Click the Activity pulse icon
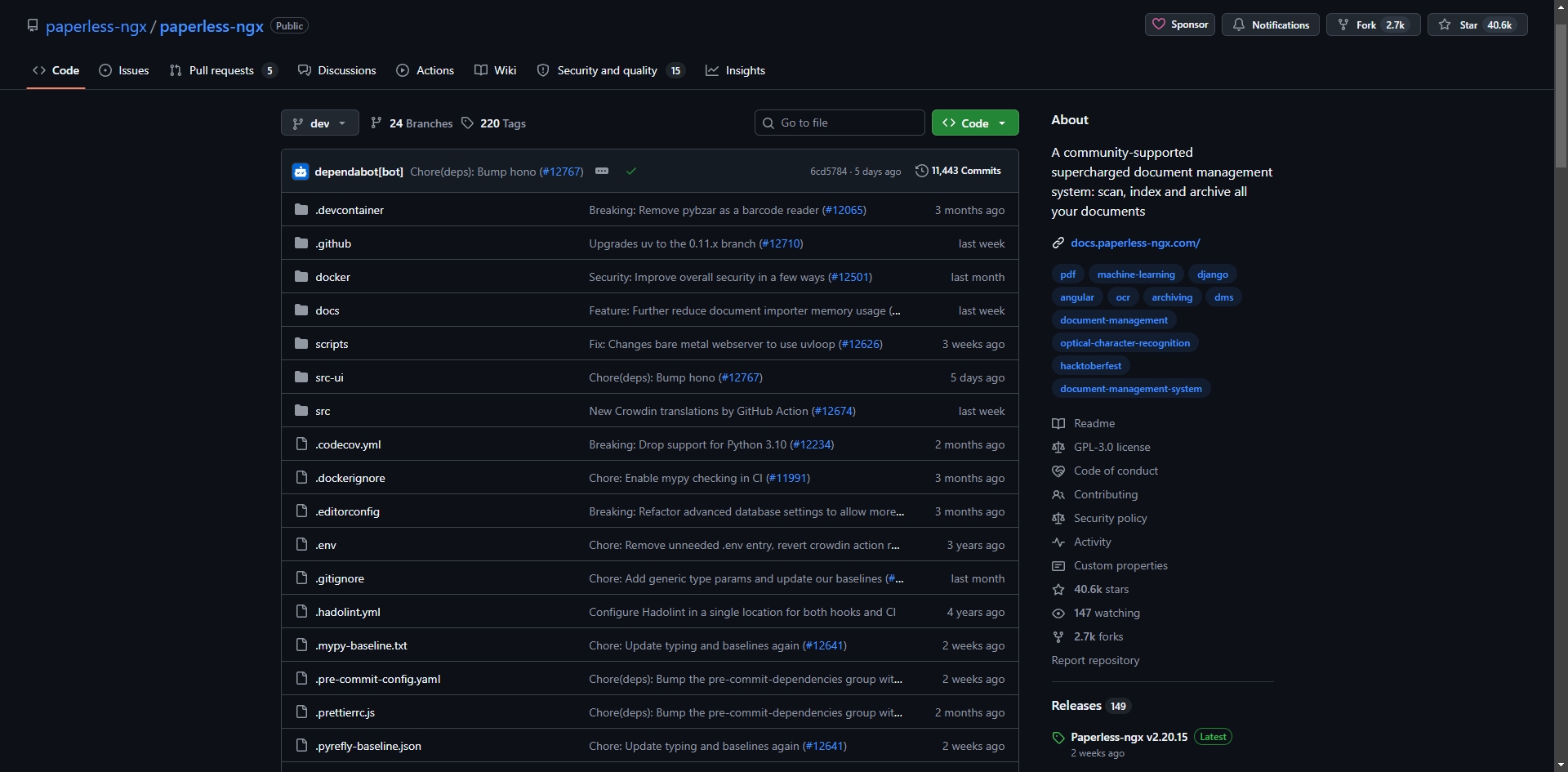 [1058, 542]
